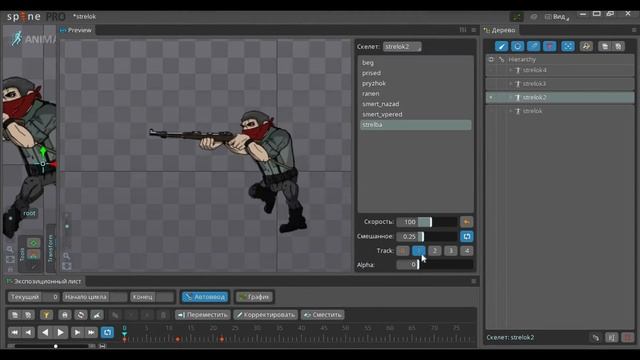Open the Скелет strelok2 dropdown in Preview

pyautogui.click(x=402, y=47)
